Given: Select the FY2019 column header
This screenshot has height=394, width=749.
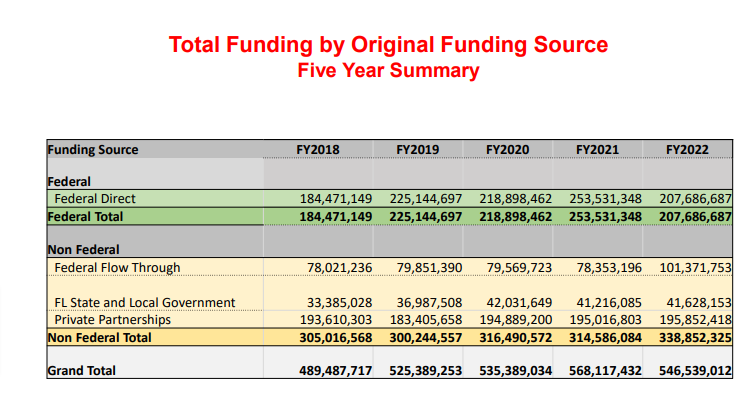Looking at the screenshot, I should pyautogui.click(x=417, y=149).
